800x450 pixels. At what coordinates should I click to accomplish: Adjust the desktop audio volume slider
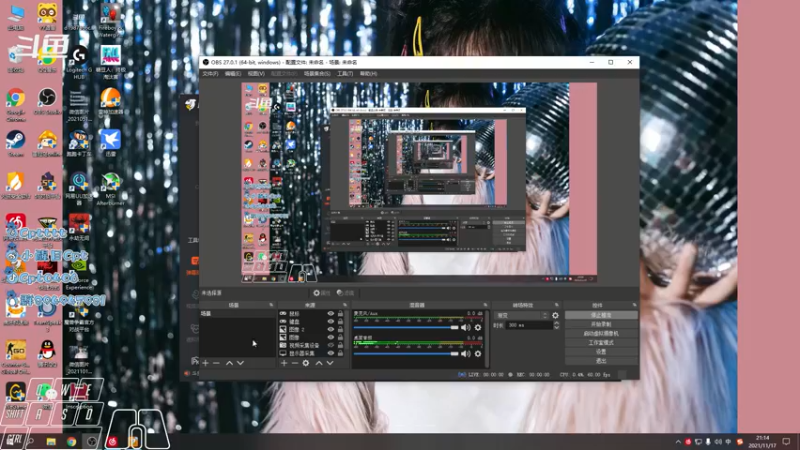click(406, 354)
